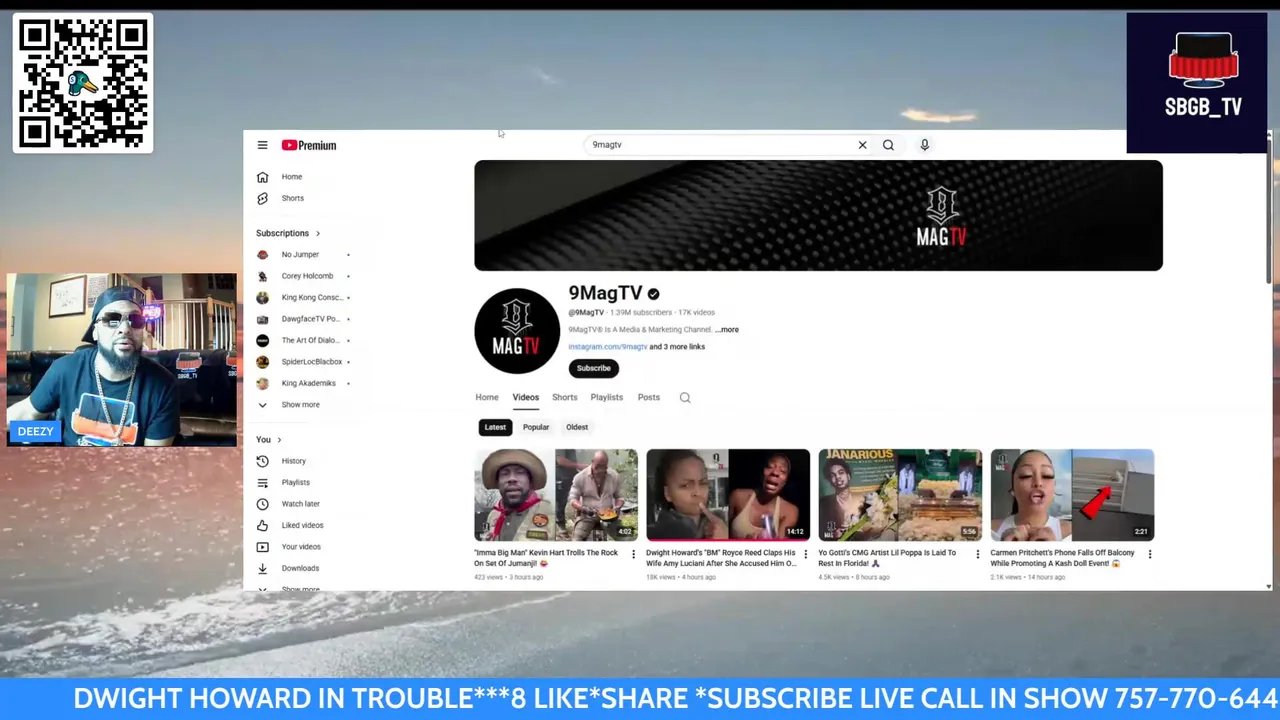Open Liked videos list
This screenshot has height=720, width=1280.
point(303,525)
